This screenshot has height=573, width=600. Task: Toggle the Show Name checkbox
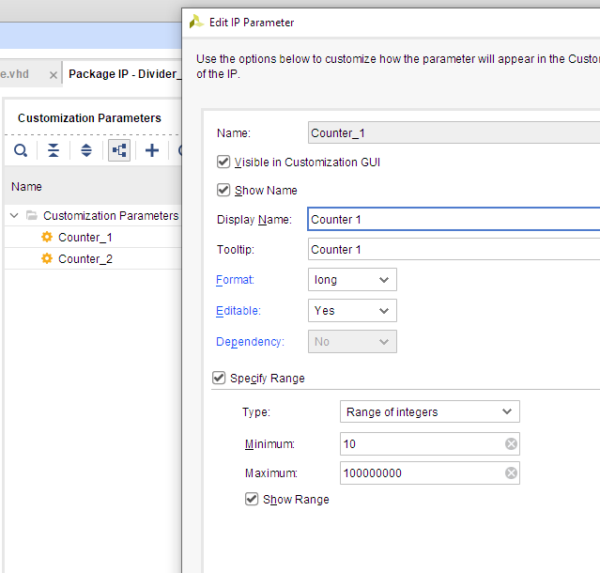point(223,190)
